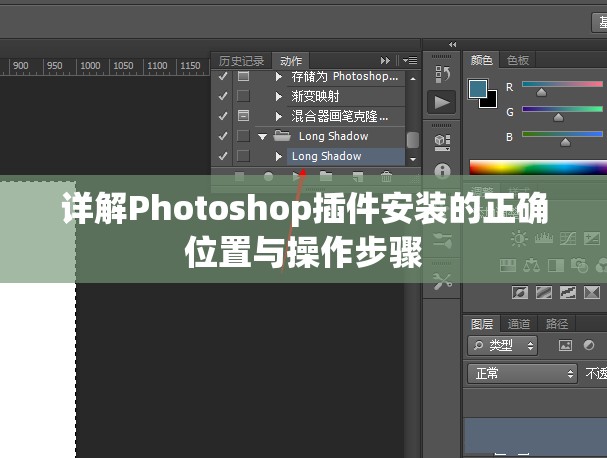This screenshot has height=458, width=607.
Task: Toggle the checkmark for the highlighted Long Shadow action
Action: [x=223, y=156]
